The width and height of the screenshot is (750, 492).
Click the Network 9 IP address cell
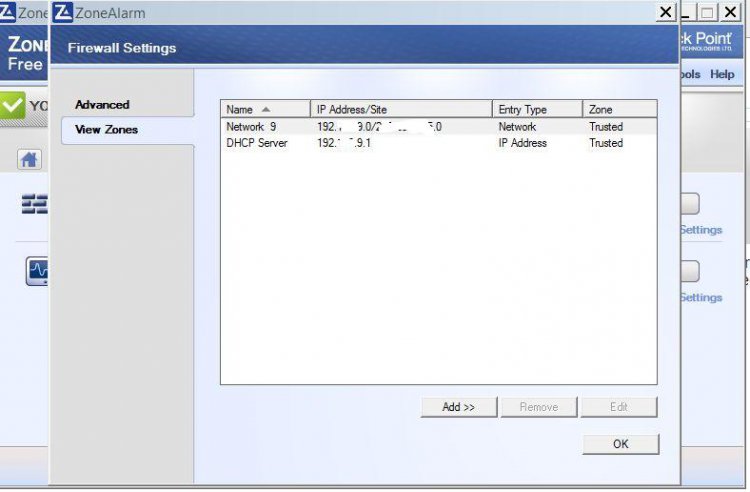click(379, 127)
